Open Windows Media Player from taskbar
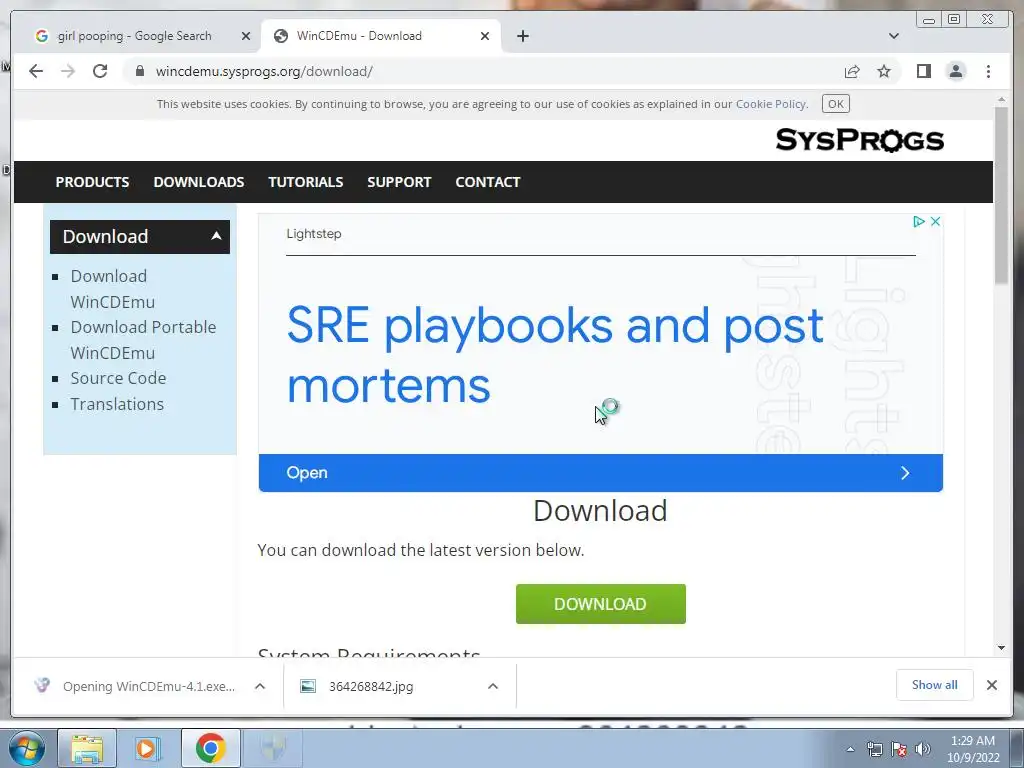 [148, 748]
